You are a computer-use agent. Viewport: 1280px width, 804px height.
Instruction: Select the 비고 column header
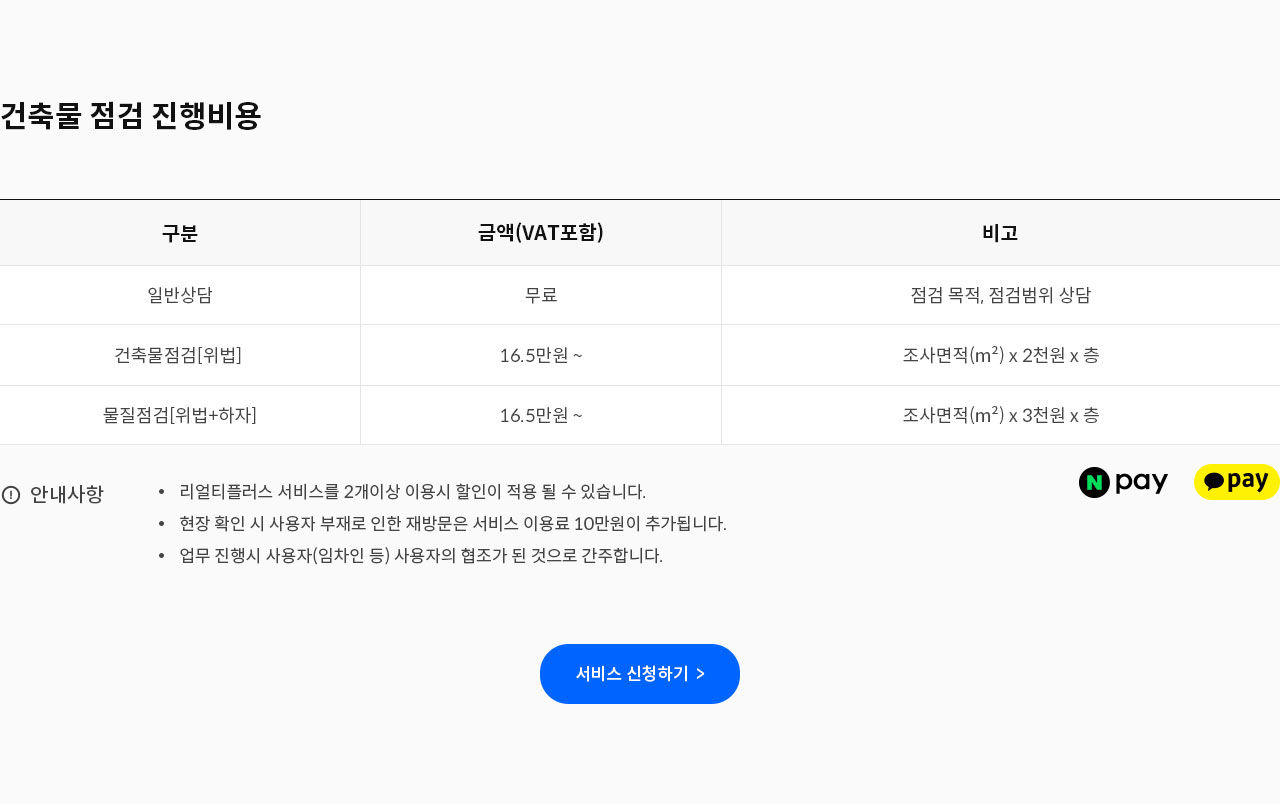(1000, 233)
